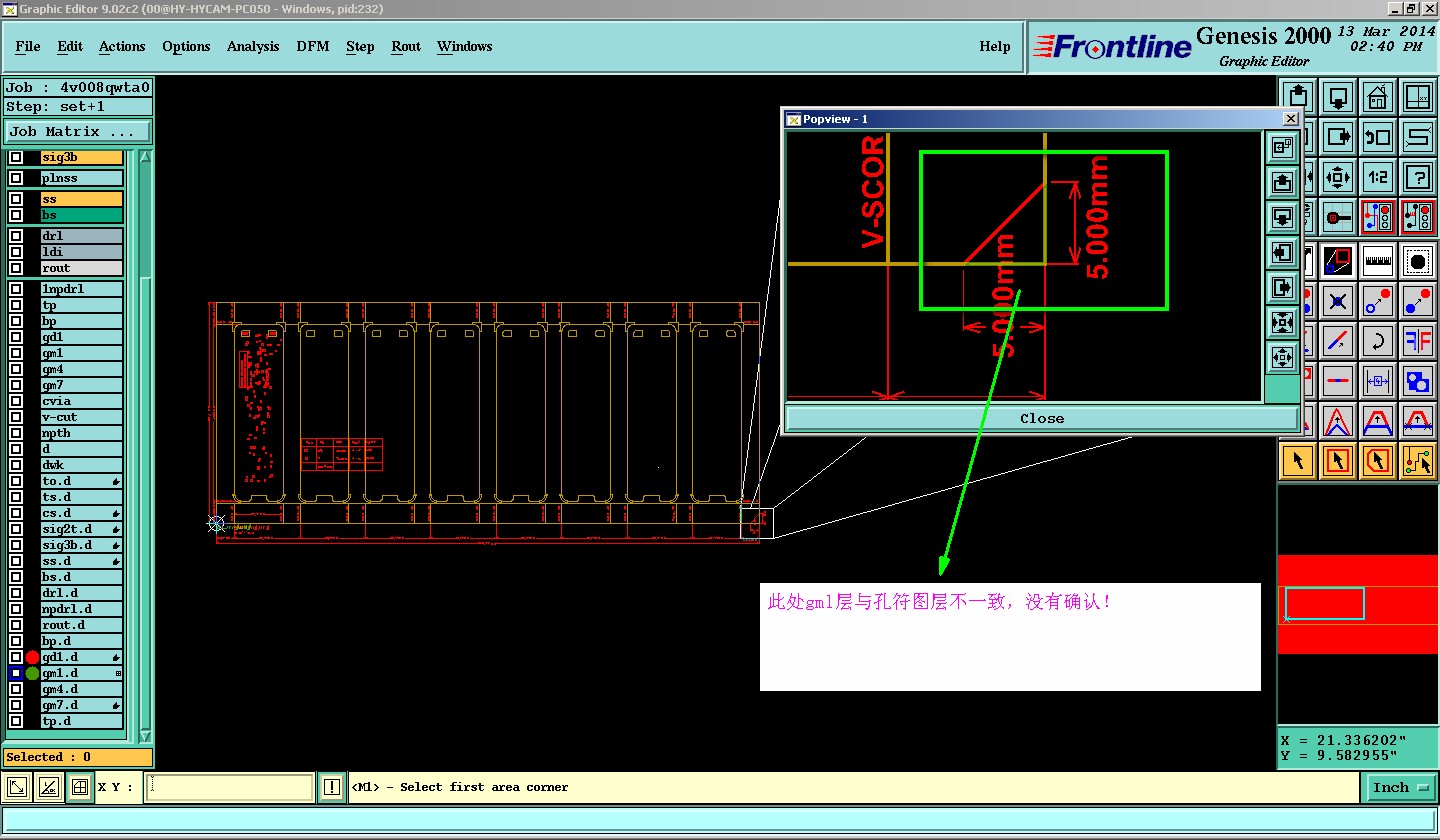Click Popview pan left icon
This screenshot has height=840, width=1440.
pyautogui.click(x=1282, y=252)
